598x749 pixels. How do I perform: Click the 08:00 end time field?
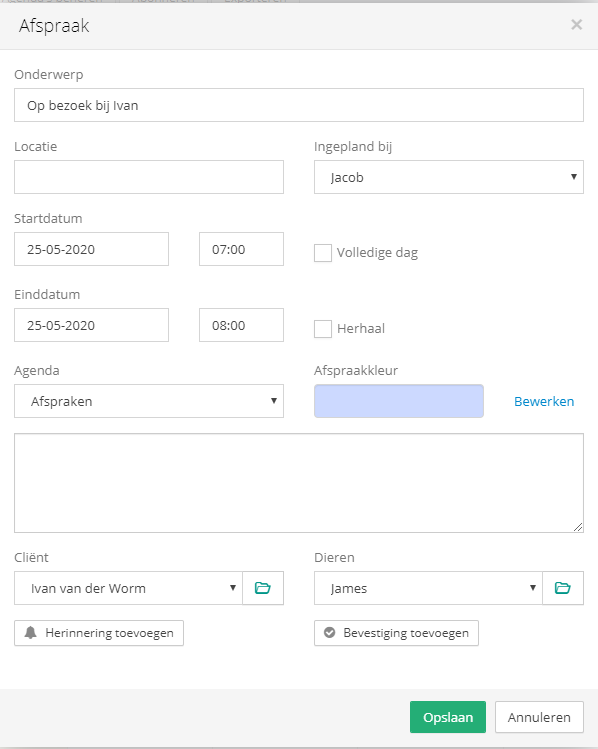click(x=241, y=325)
